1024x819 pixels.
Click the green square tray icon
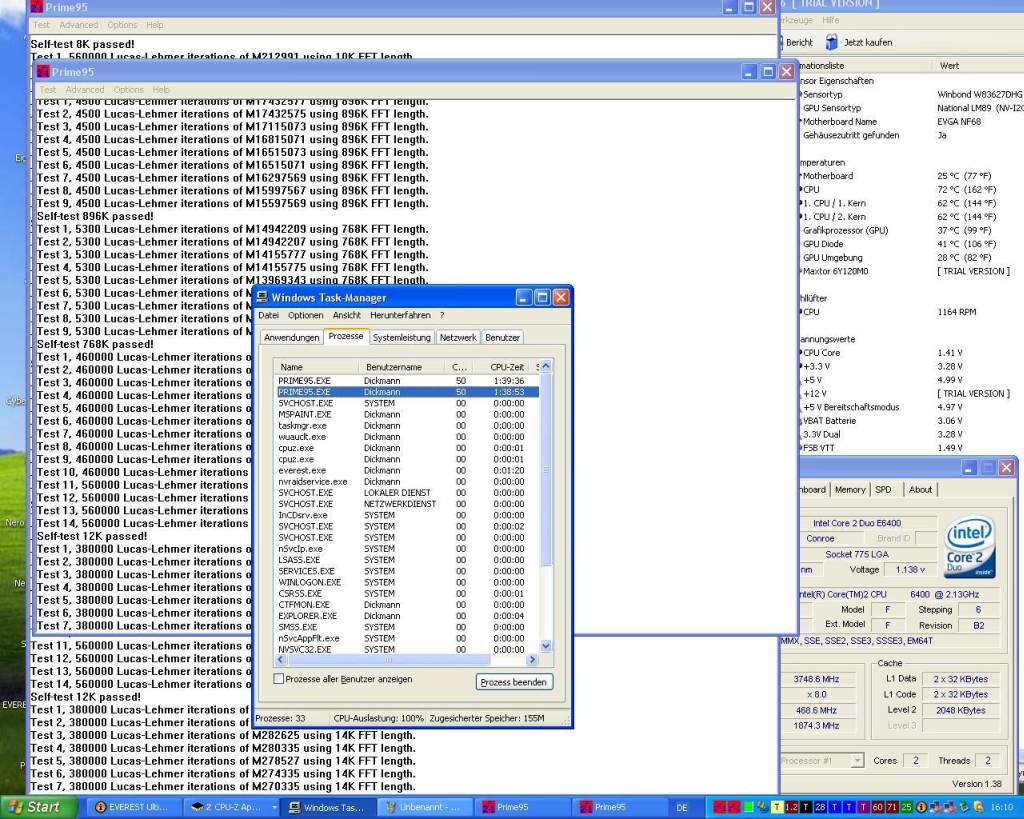[x=749, y=807]
